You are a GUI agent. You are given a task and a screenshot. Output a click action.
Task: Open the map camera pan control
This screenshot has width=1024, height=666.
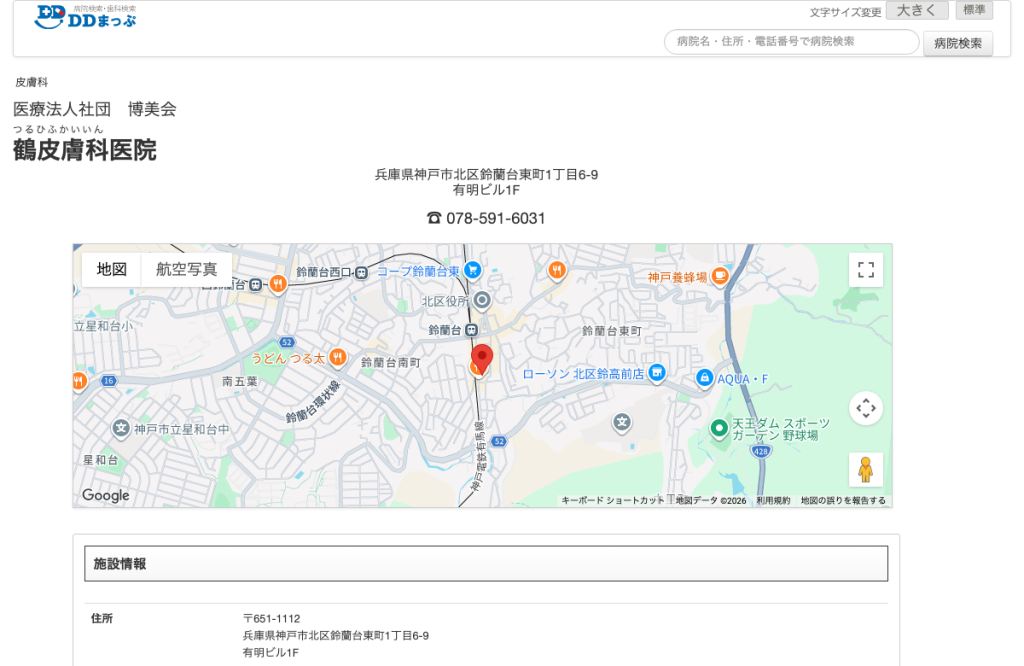pos(866,408)
